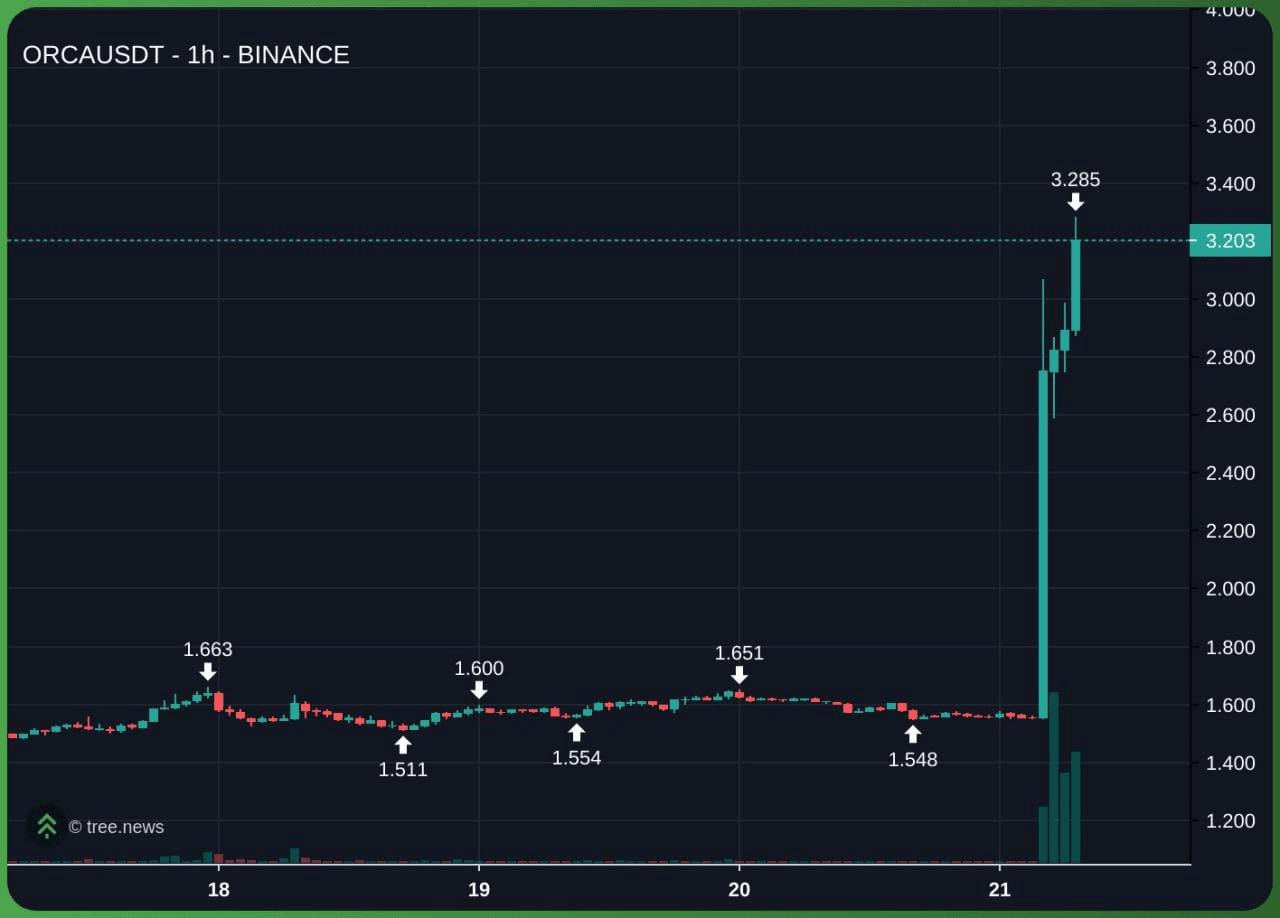Click the 1.651 high price label
This screenshot has height=918, width=1280.
pyautogui.click(x=739, y=653)
